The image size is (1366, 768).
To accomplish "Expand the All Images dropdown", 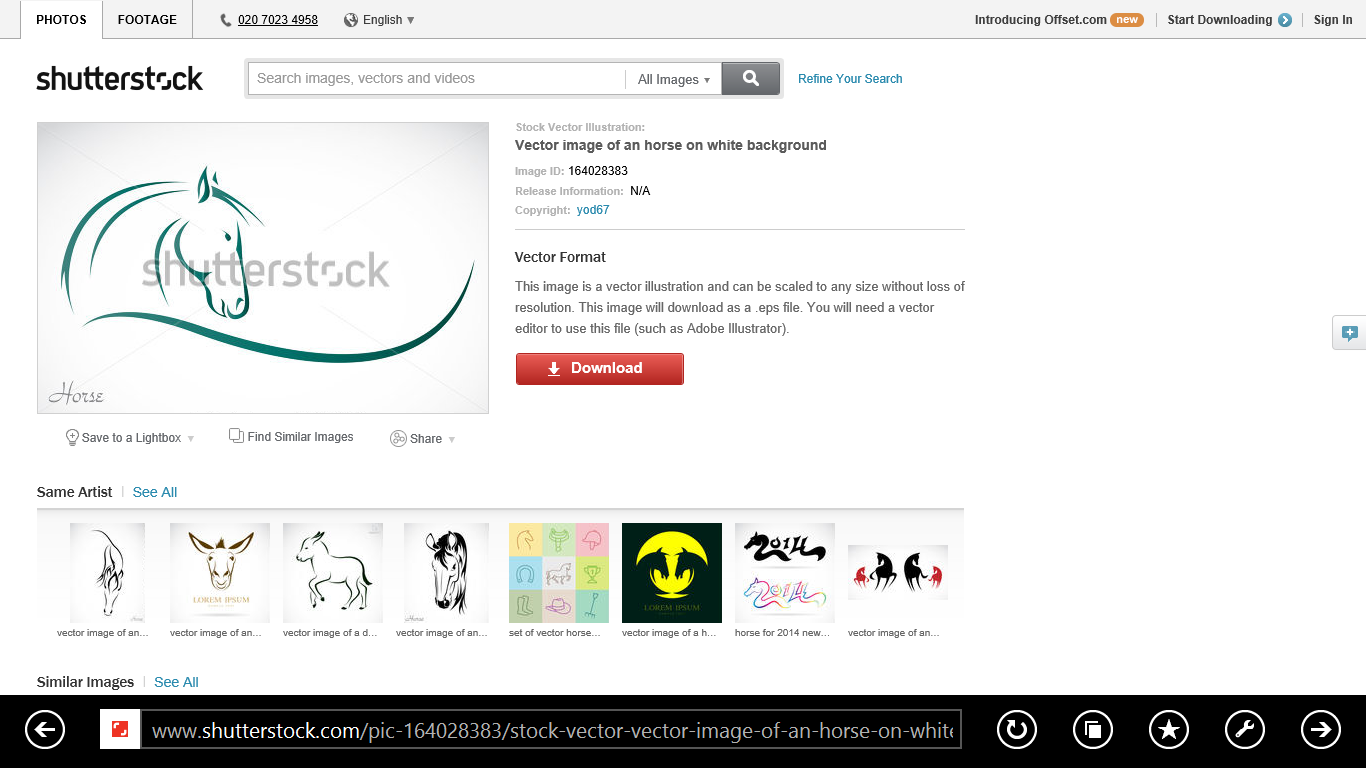I will 674,80.
